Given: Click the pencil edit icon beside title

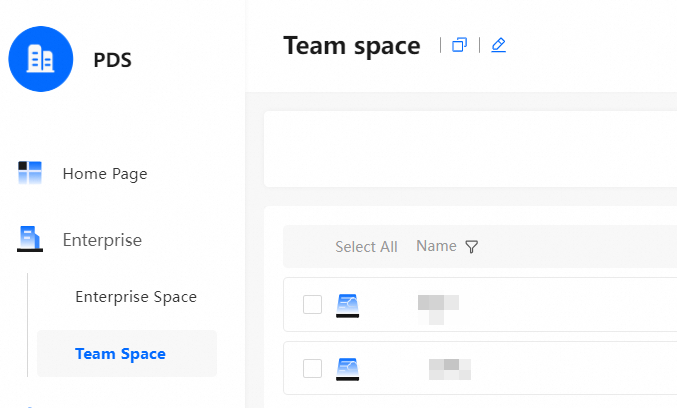Looking at the screenshot, I should coord(498,45).
